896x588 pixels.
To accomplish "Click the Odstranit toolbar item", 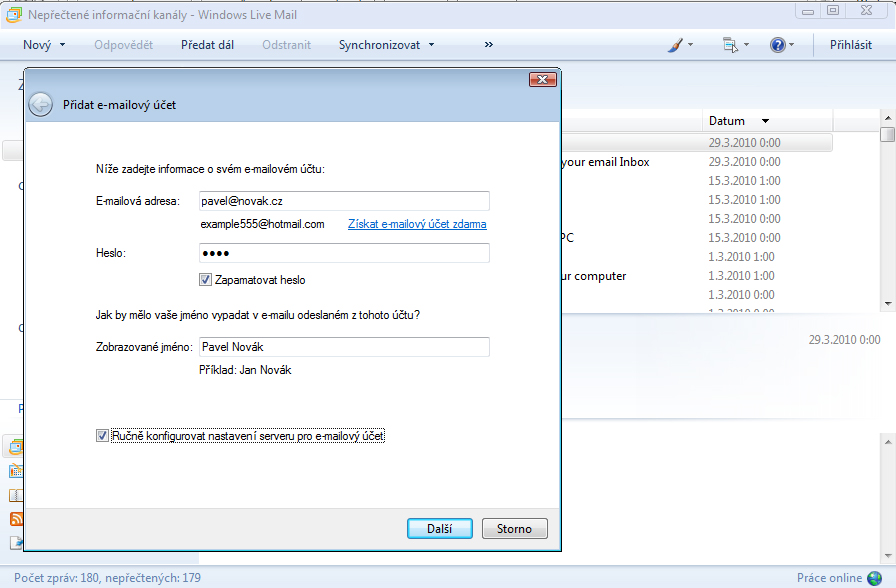I will [286, 45].
